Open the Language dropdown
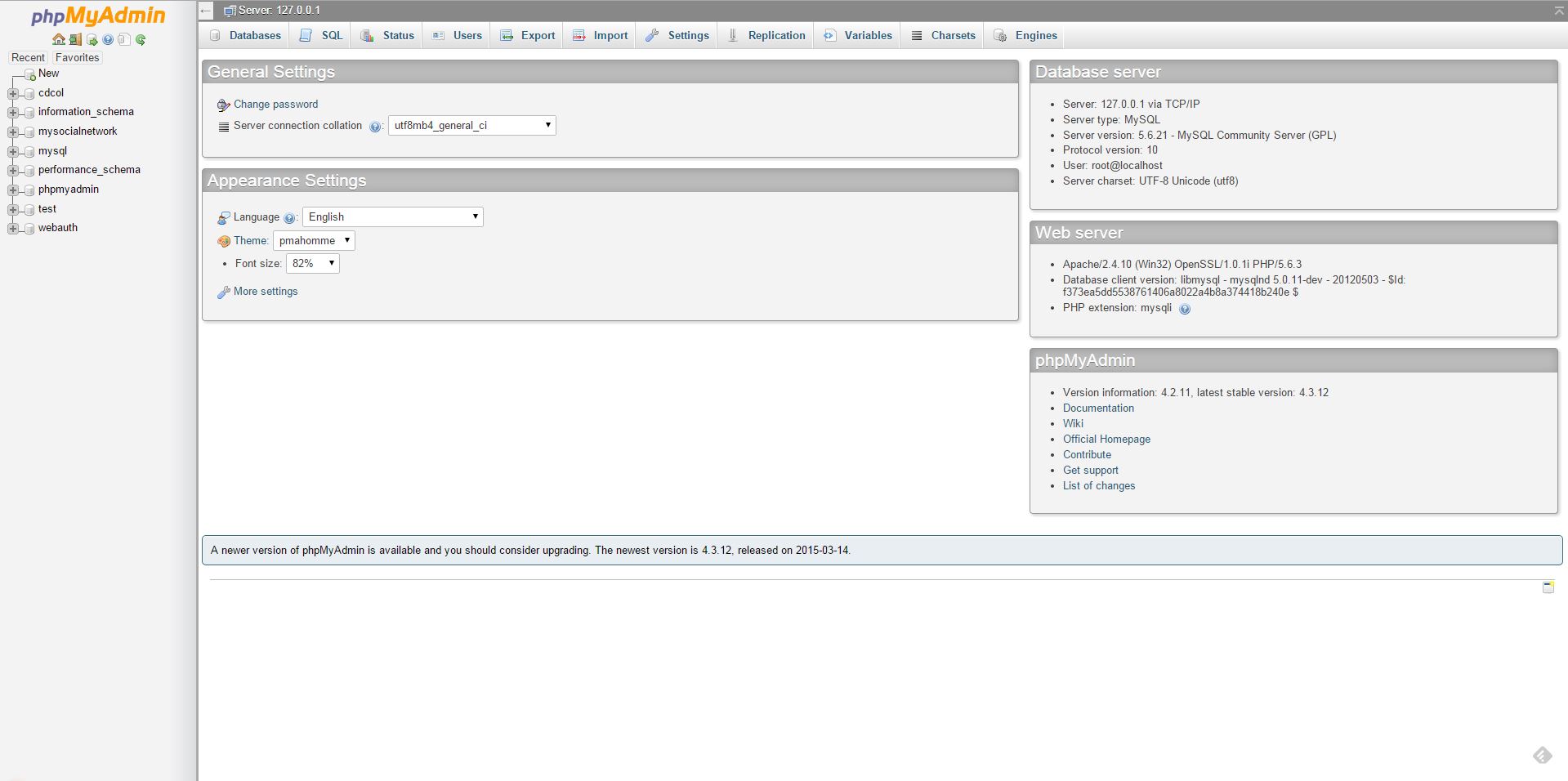The height and width of the screenshot is (781, 1568). click(x=393, y=216)
